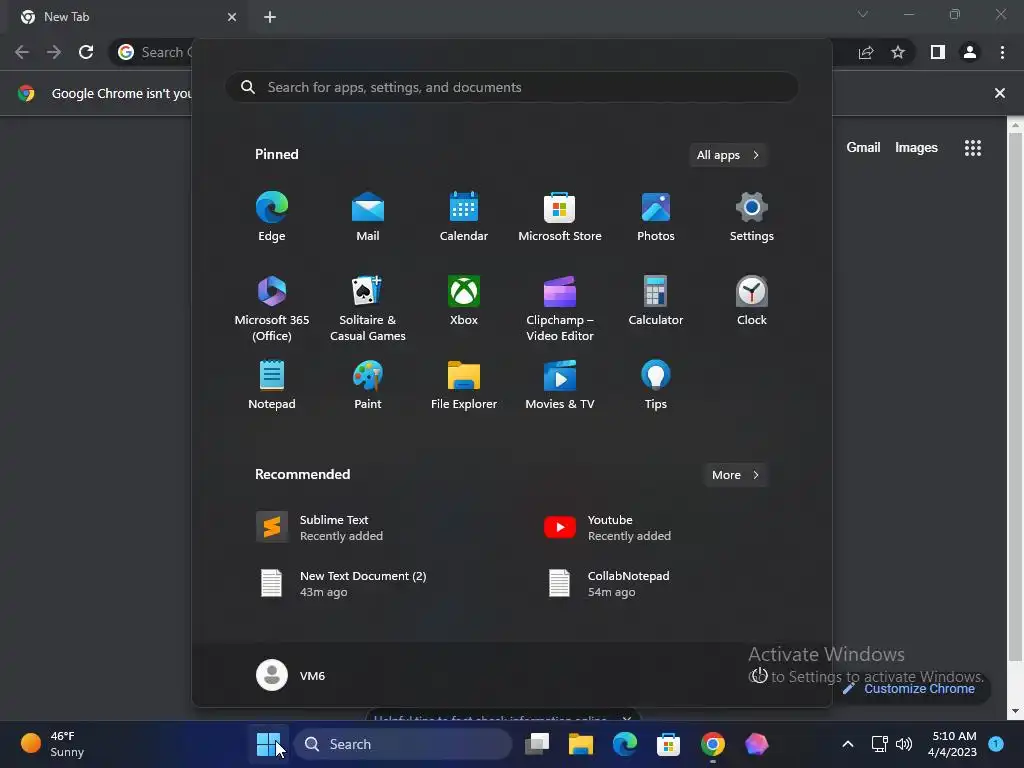Launch Microsoft 365 (Office)
The width and height of the screenshot is (1024, 768).
pyautogui.click(x=272, y=308)
